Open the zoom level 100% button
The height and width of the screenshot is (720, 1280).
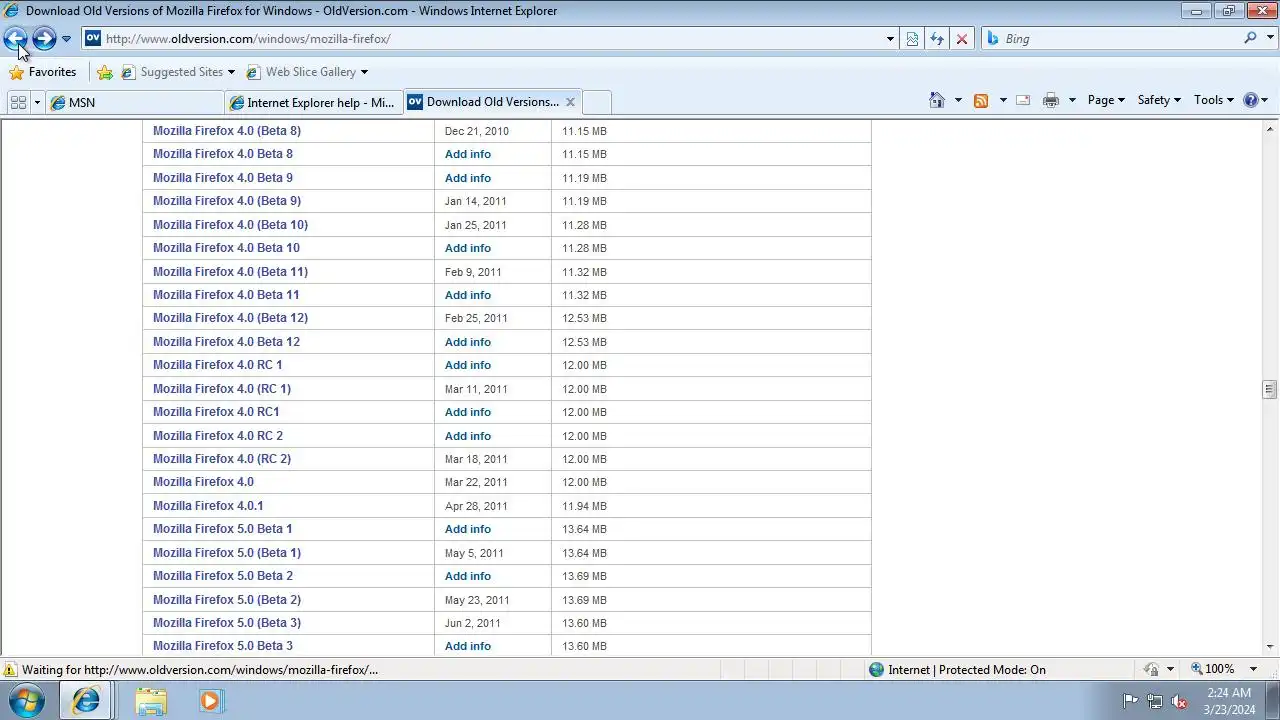pyautogui.click(x=1212, y=669)
